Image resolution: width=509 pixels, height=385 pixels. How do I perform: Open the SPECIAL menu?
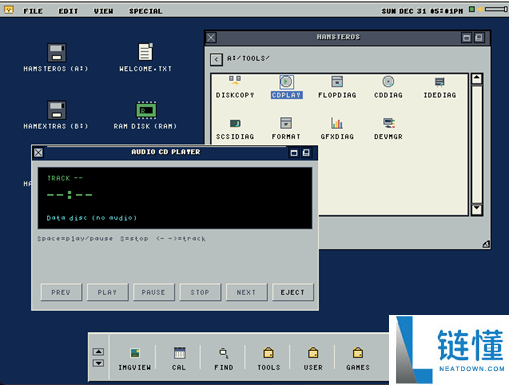(x=146, y=11)
